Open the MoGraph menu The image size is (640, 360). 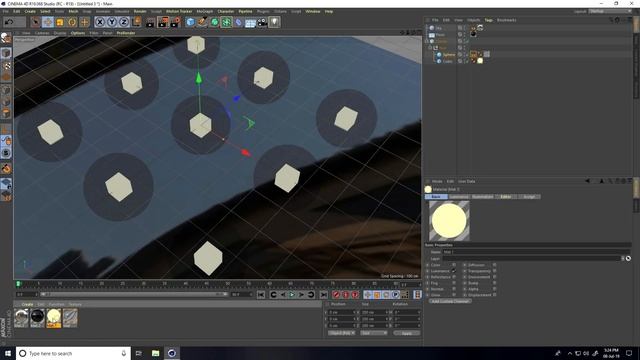[x=204, y=11]
